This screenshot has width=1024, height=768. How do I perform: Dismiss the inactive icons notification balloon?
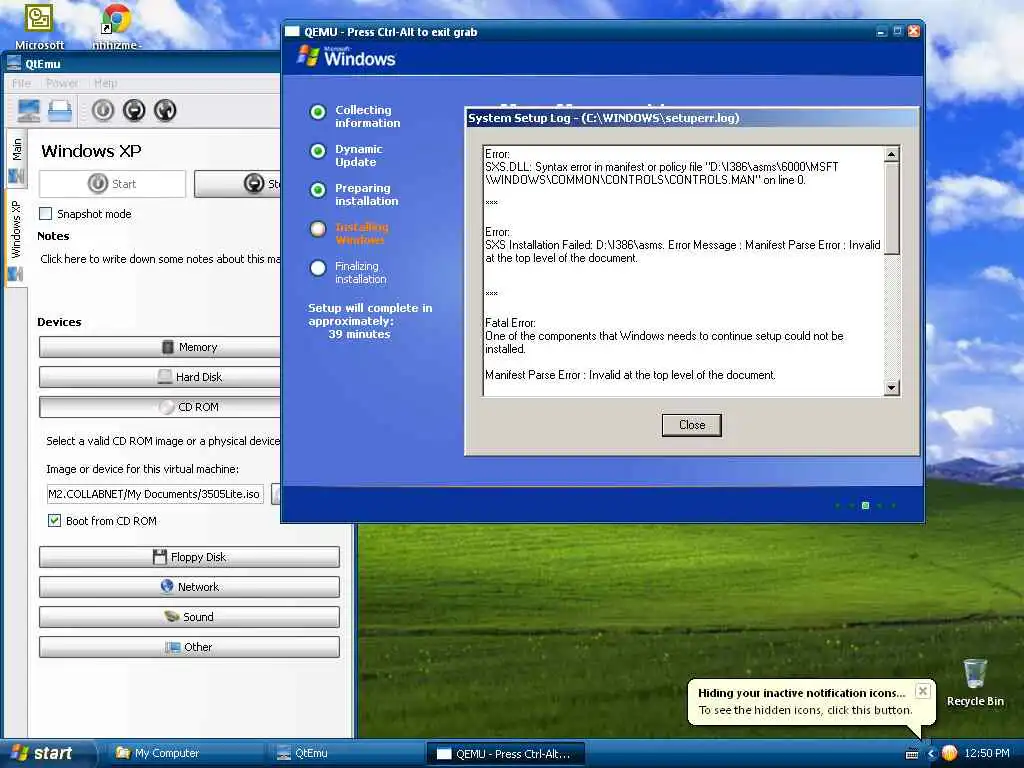pyautogui.click(x=922, y=691)
